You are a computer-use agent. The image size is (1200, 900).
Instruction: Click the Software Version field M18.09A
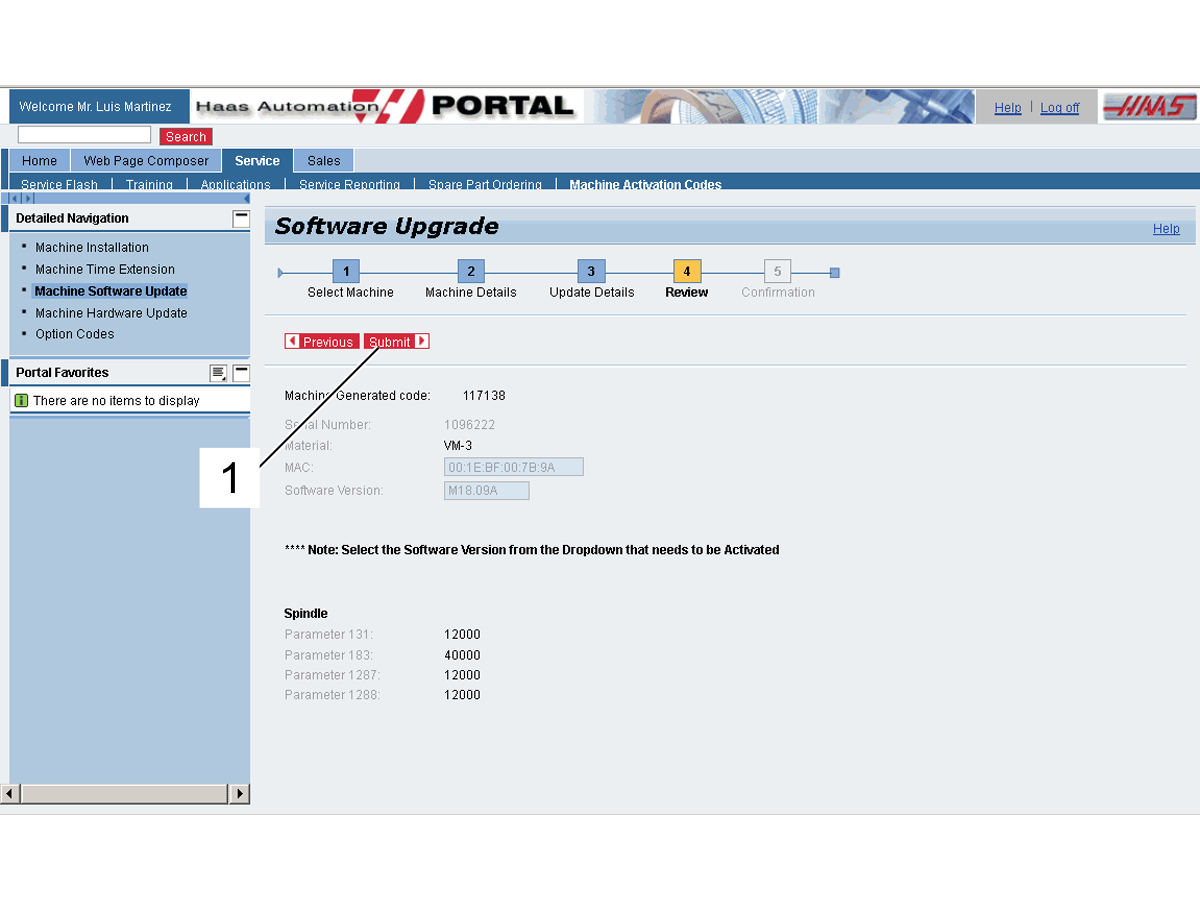pos(487,490)
